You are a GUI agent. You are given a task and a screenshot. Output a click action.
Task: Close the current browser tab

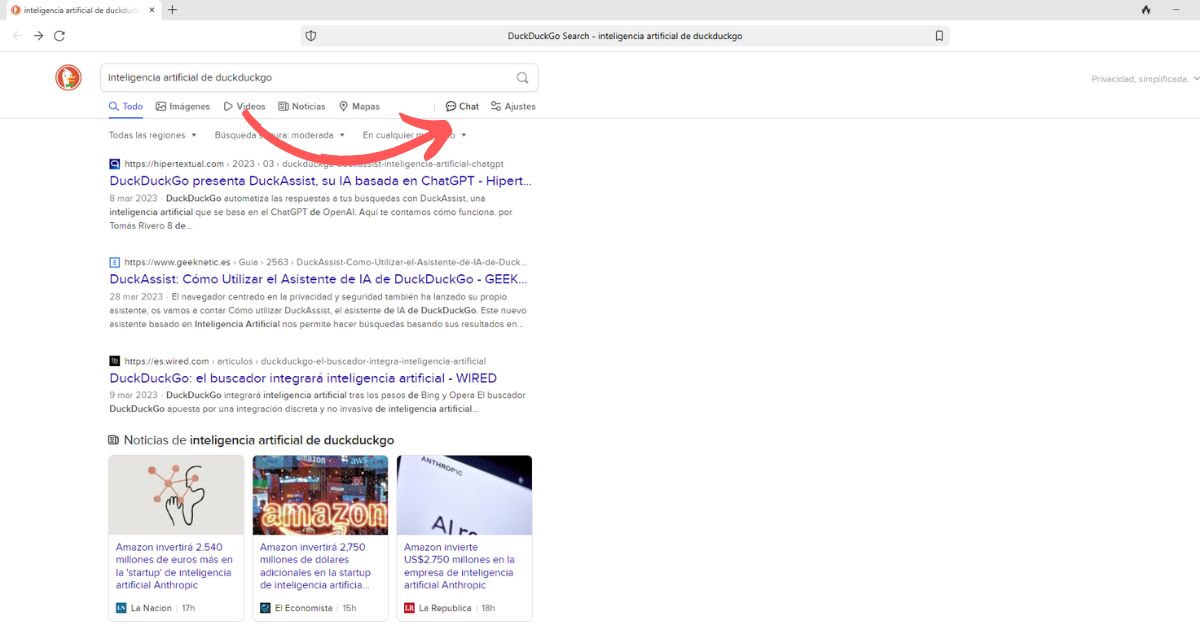150,10
